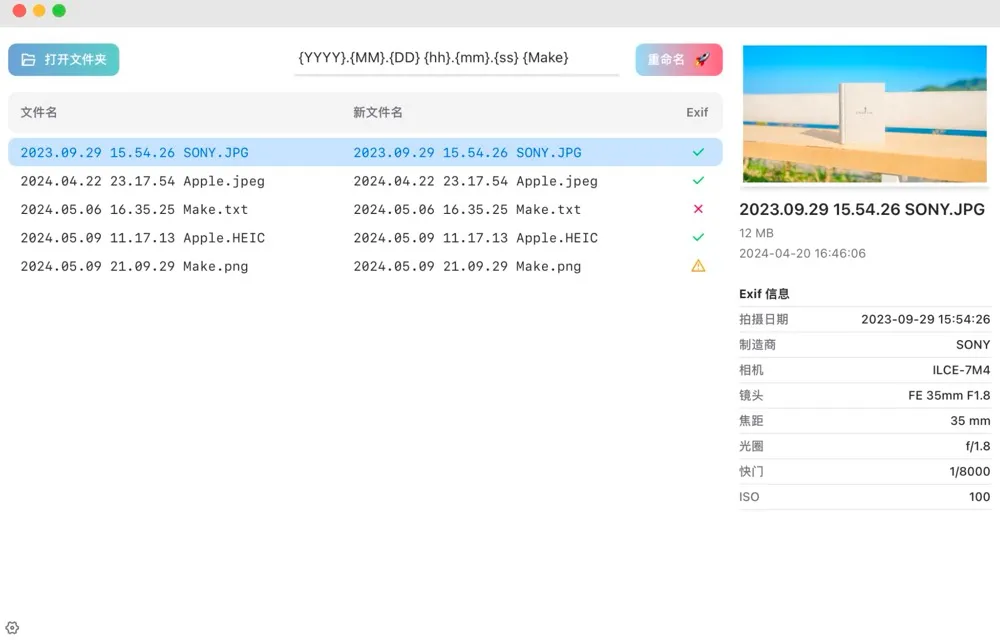This screenshot has width=1000, height=640.
Task: Click the settings gear icon at bottom-left
Action: (12, 627)
